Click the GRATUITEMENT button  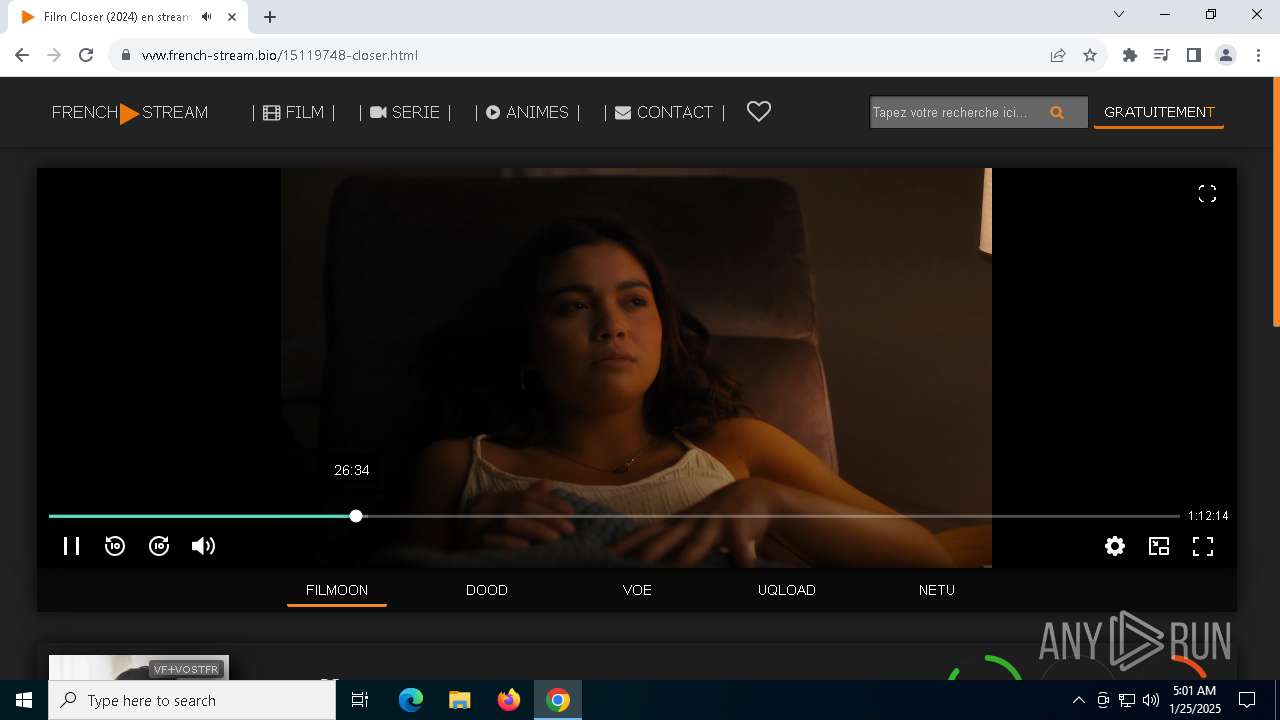coord(1159,112)
